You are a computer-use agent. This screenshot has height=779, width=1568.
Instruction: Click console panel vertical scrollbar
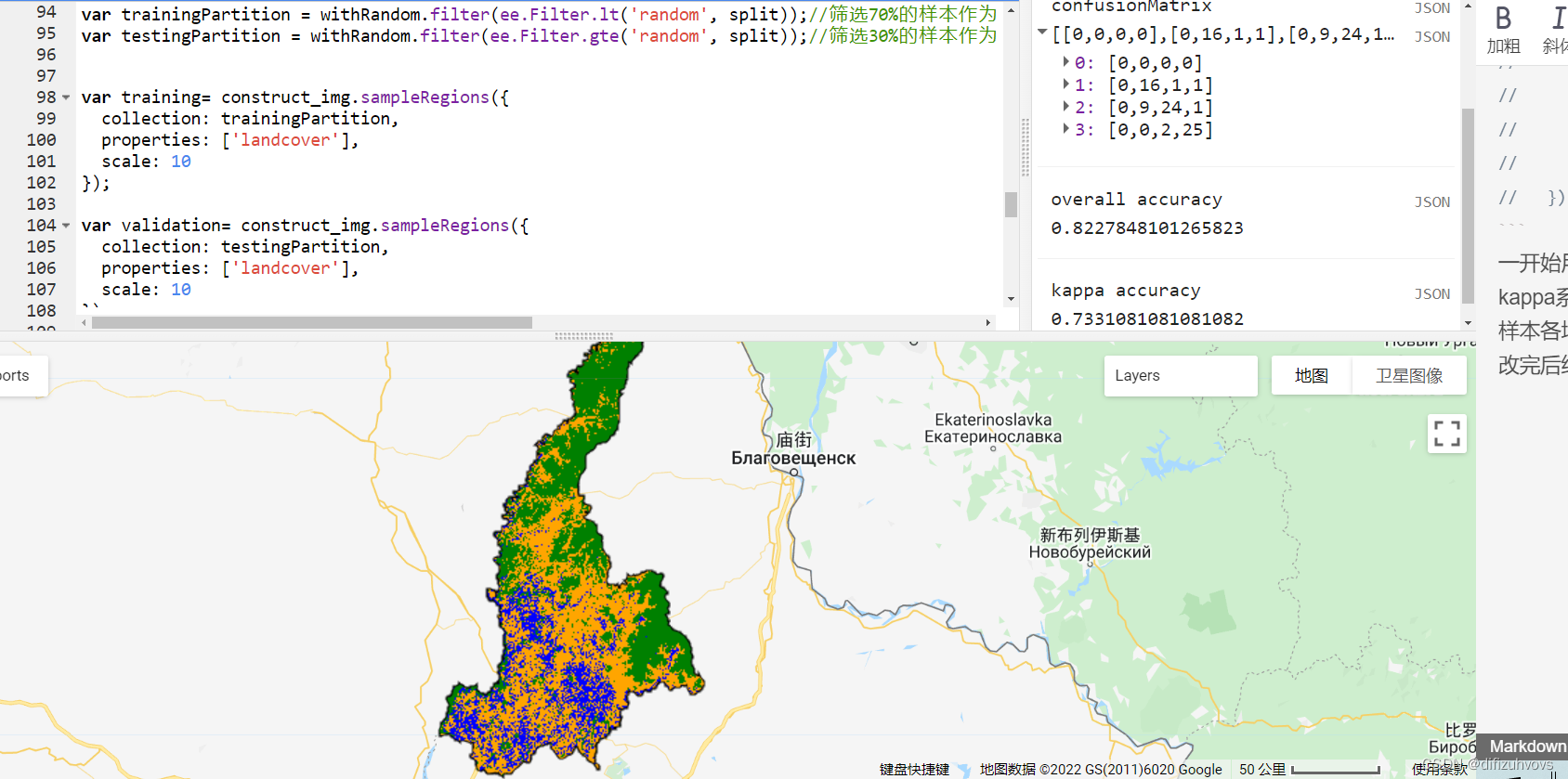[1468, 206]
